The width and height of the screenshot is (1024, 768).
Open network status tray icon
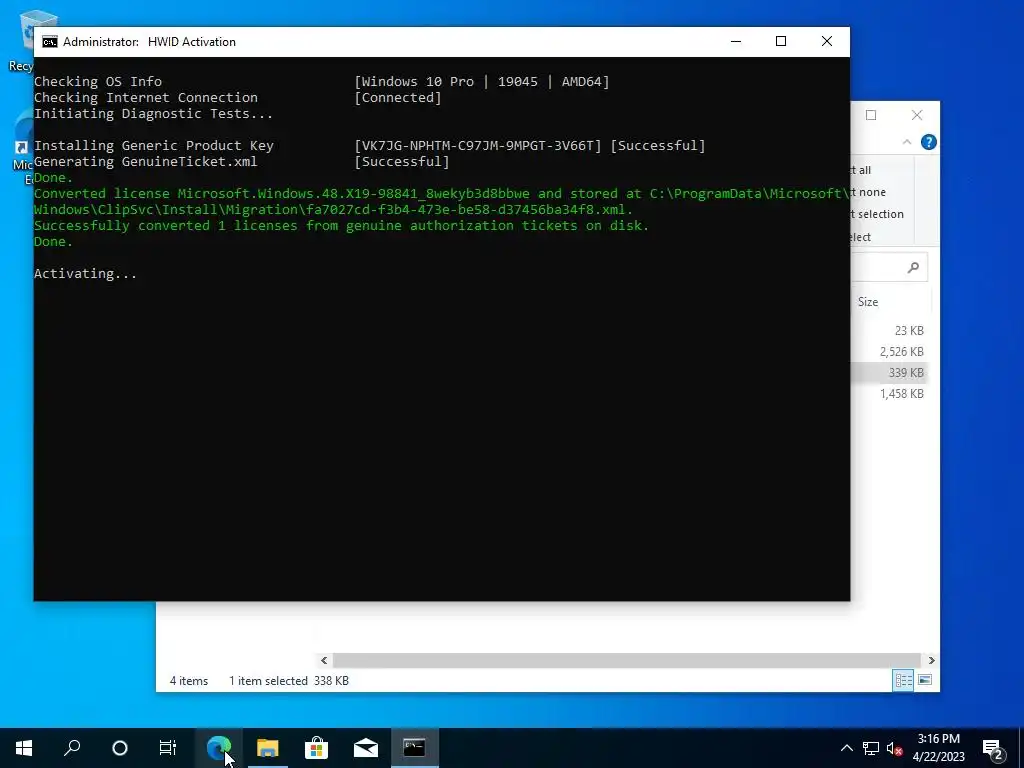click(871, 748)
